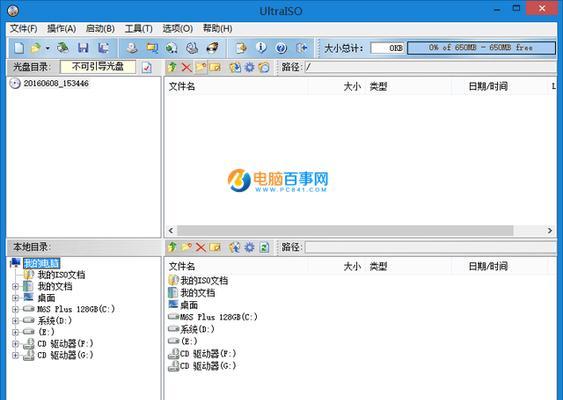563x400 pixels.
Task: Click red X delete in local toolbar
Action: pyautogui.click(x=201, y=247)
